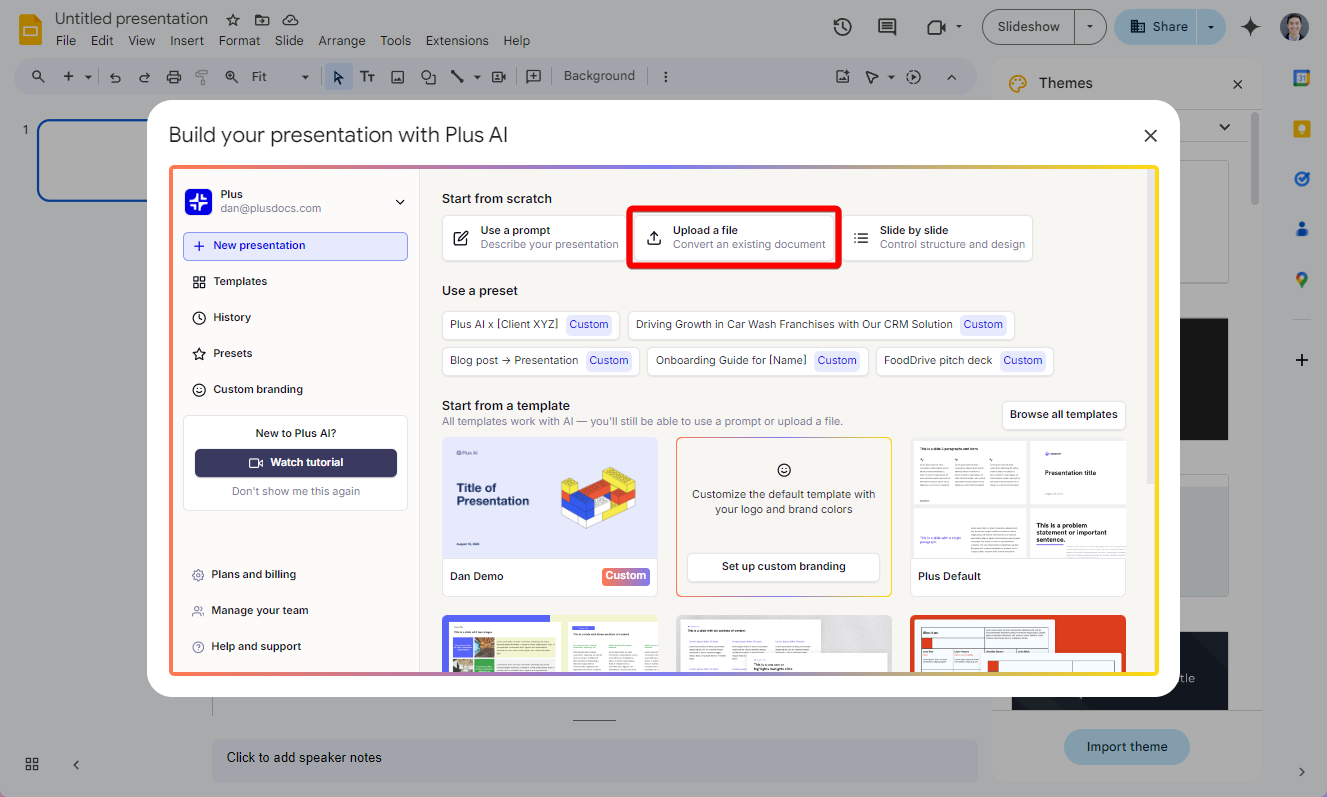Viewport: 1327px width, 797px height.
Task: Click Watch tutorial button
Action: [x=296, y=463]
